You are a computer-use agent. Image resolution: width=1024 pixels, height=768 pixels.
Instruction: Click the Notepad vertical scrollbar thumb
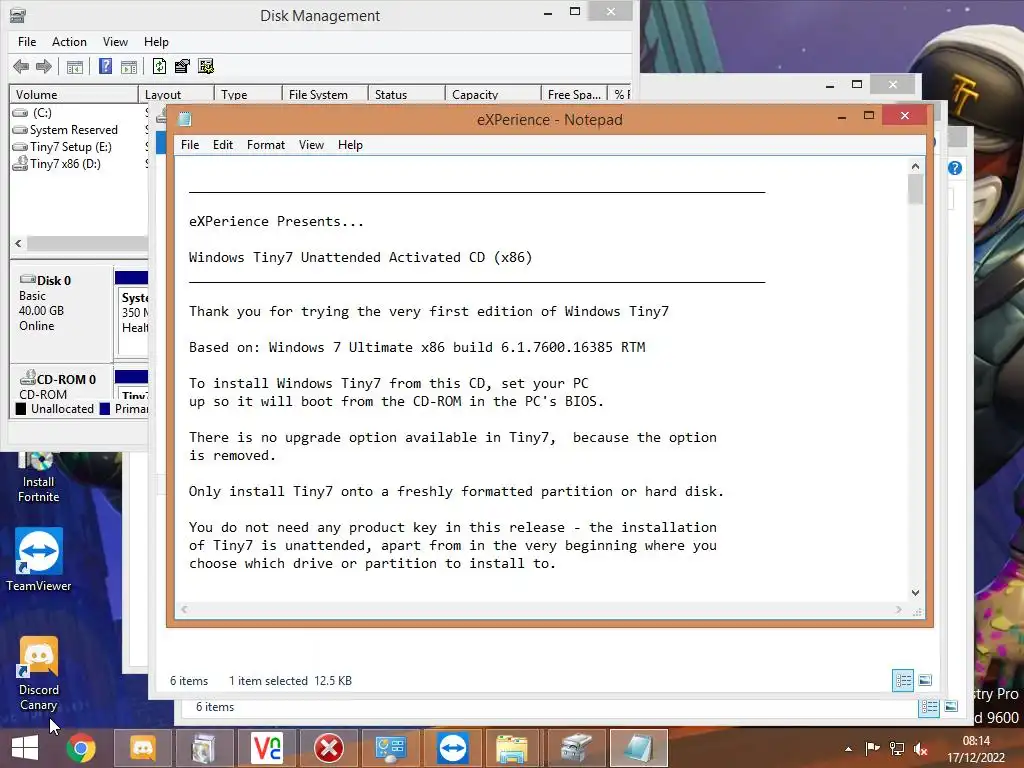(x=915, y=189)
